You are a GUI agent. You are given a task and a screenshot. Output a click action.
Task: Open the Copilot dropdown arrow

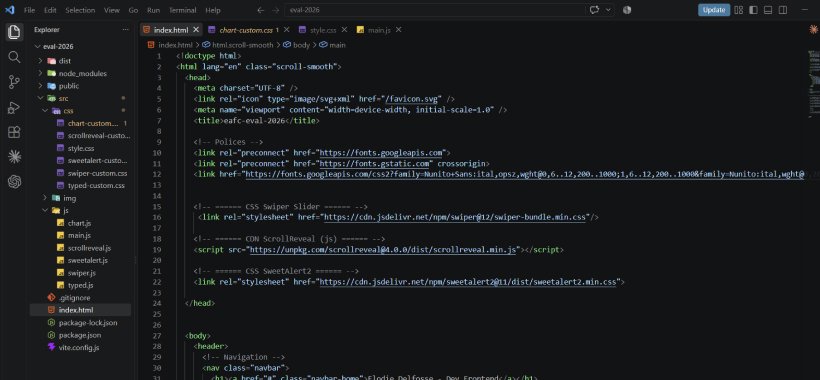608,10
